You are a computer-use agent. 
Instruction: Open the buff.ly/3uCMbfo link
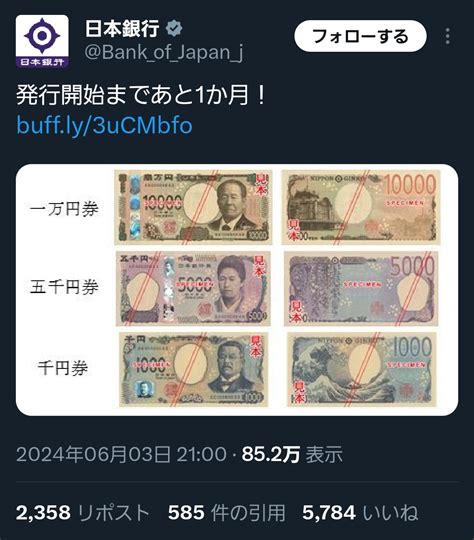click(104, 125)
